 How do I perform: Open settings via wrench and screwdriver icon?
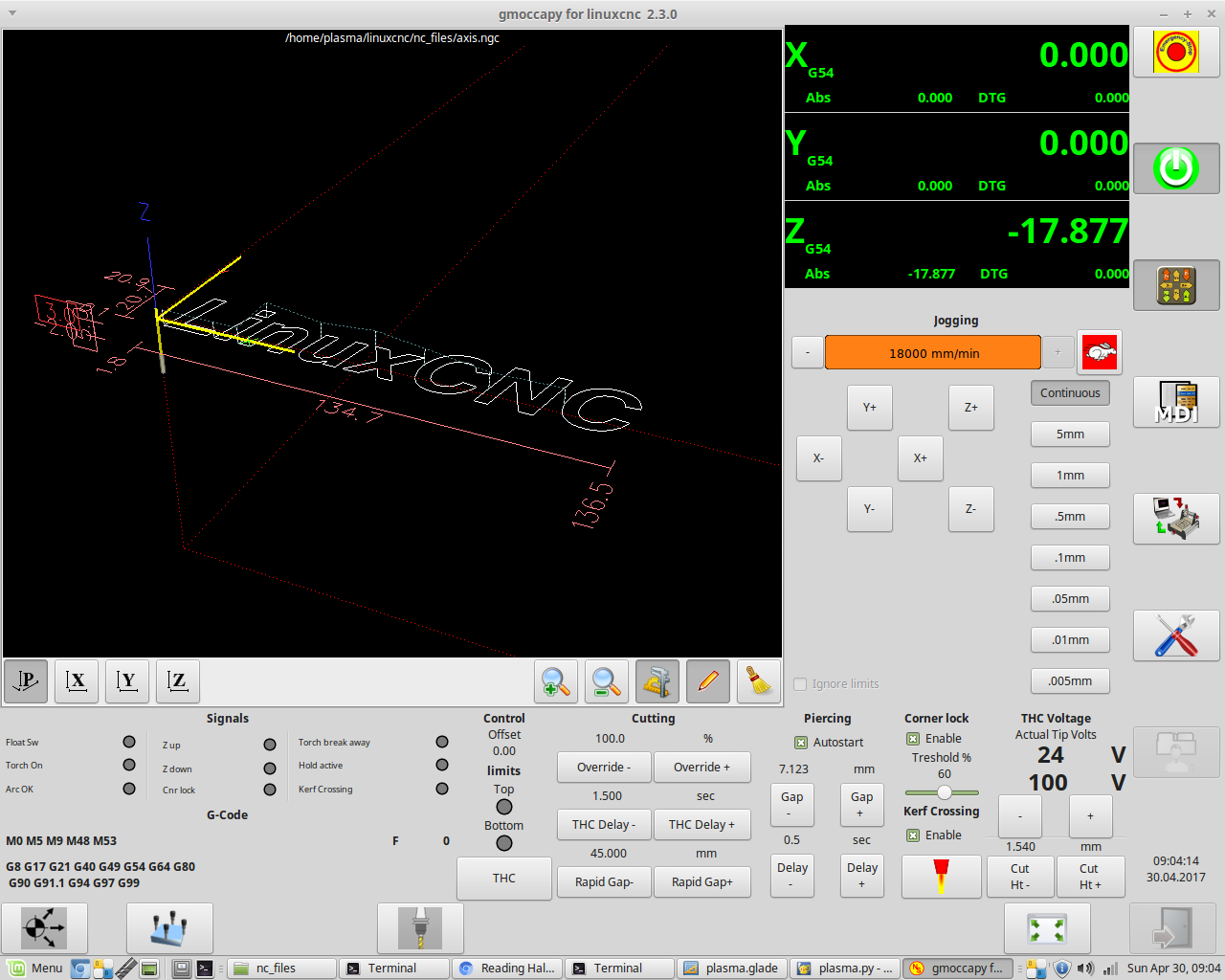click(1176, 635)
